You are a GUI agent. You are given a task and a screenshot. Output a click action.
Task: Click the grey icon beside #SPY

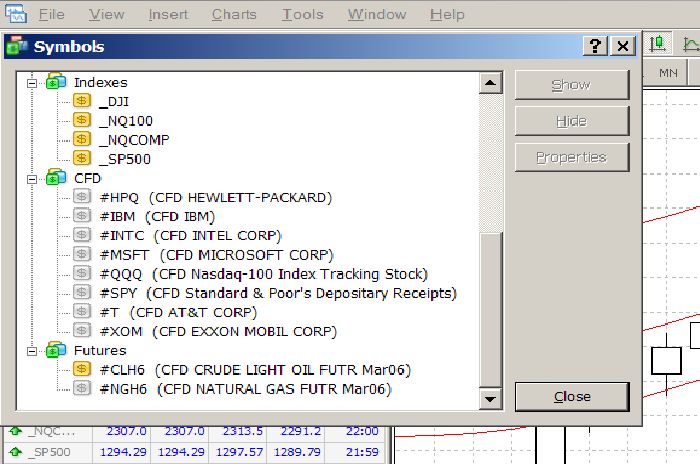82,293
